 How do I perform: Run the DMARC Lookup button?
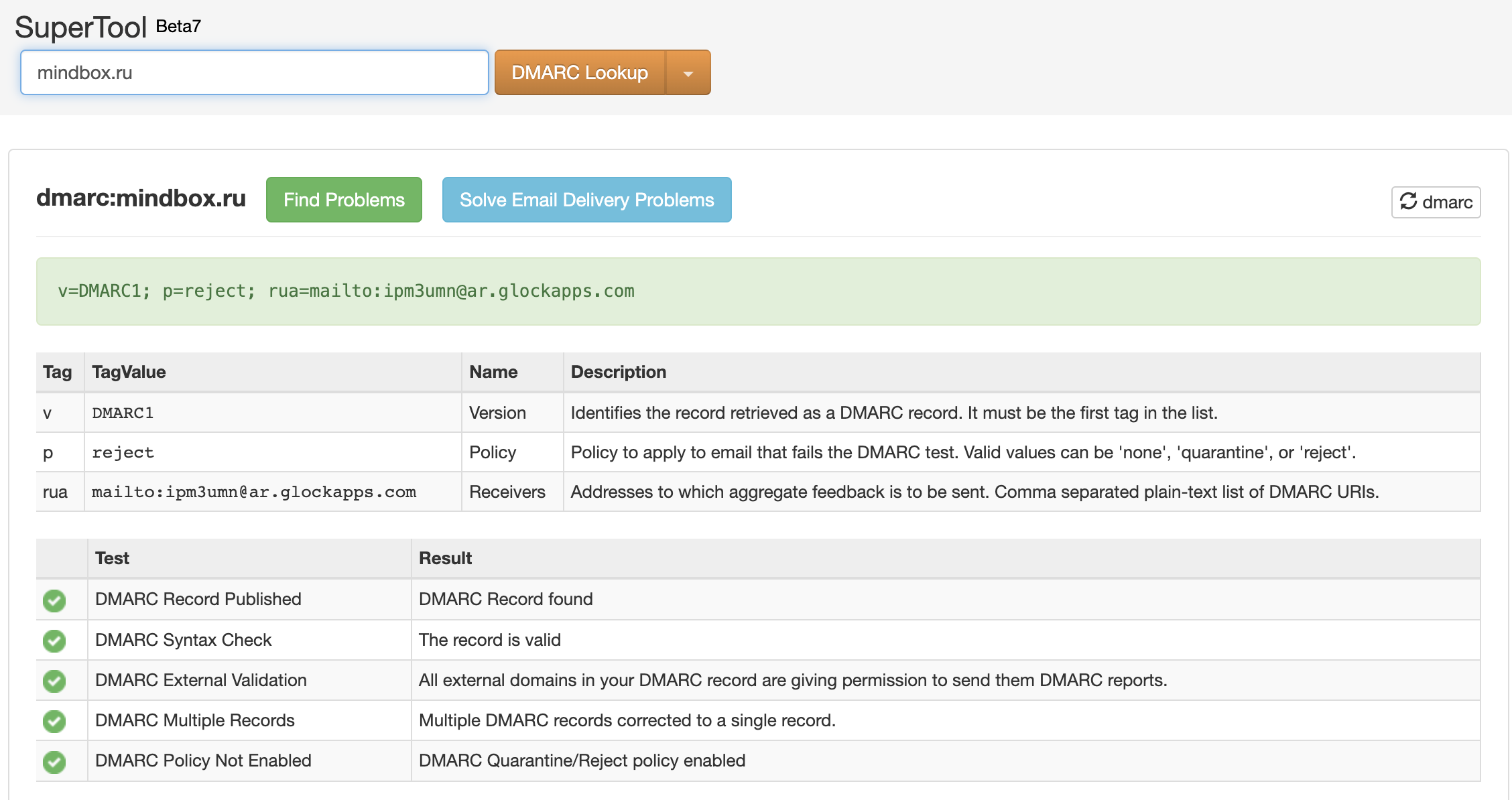[x=580, y=72]
